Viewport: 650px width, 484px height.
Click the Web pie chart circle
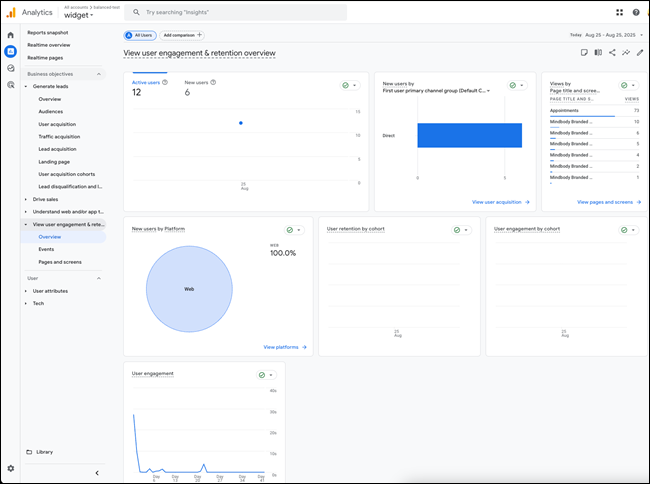pyautogui.click(x=189, y=289)
